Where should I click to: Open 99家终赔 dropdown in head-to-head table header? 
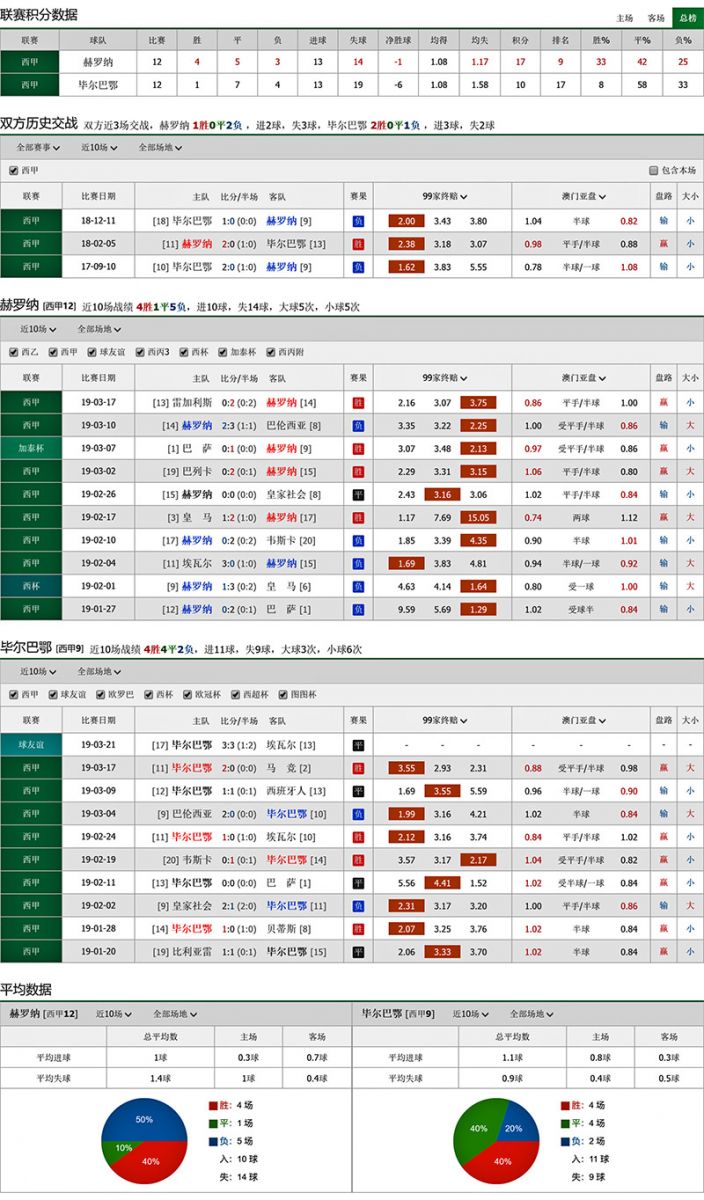point(444,196)
